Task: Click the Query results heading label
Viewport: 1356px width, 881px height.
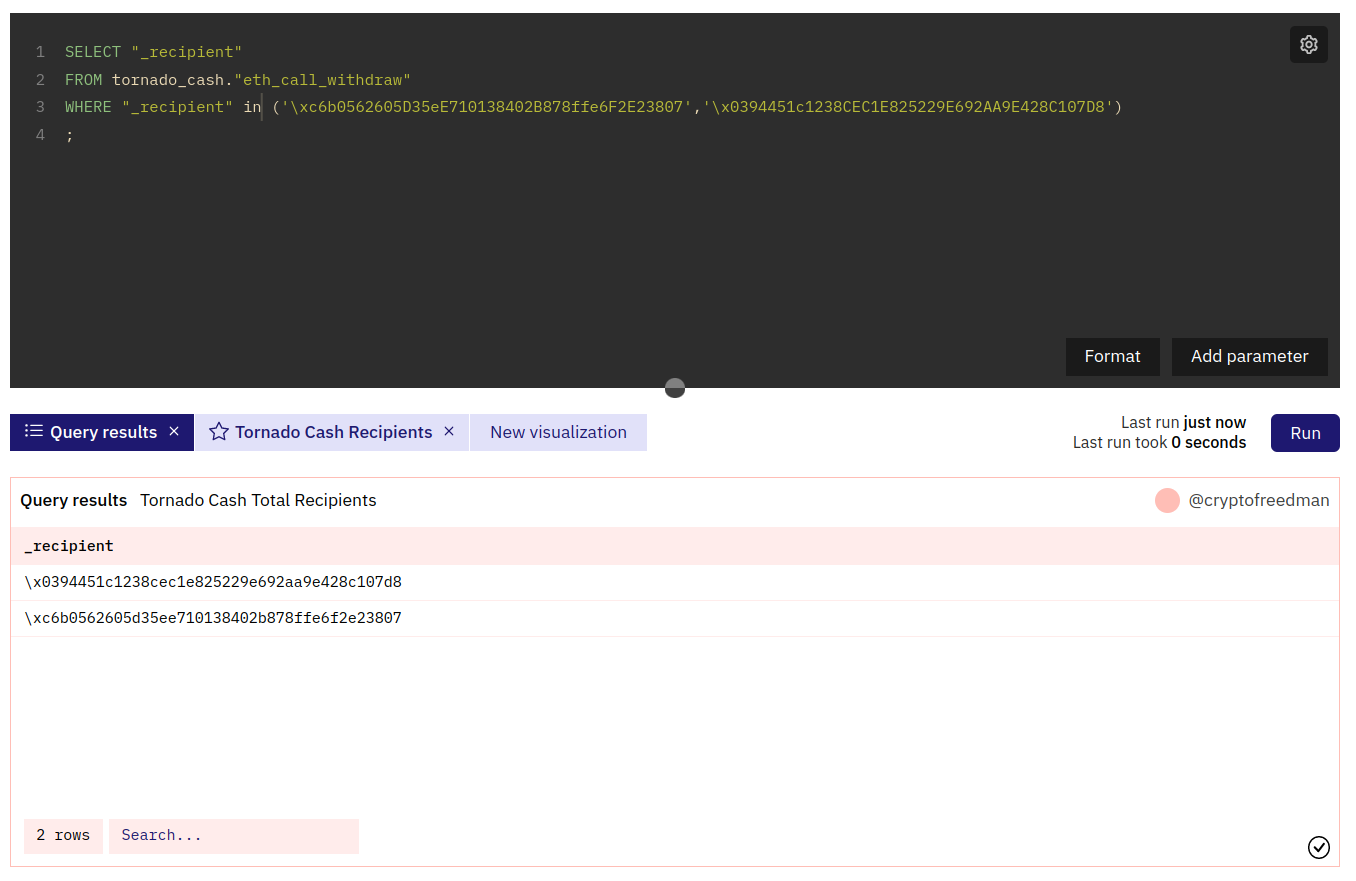Action: coord(74,500)
